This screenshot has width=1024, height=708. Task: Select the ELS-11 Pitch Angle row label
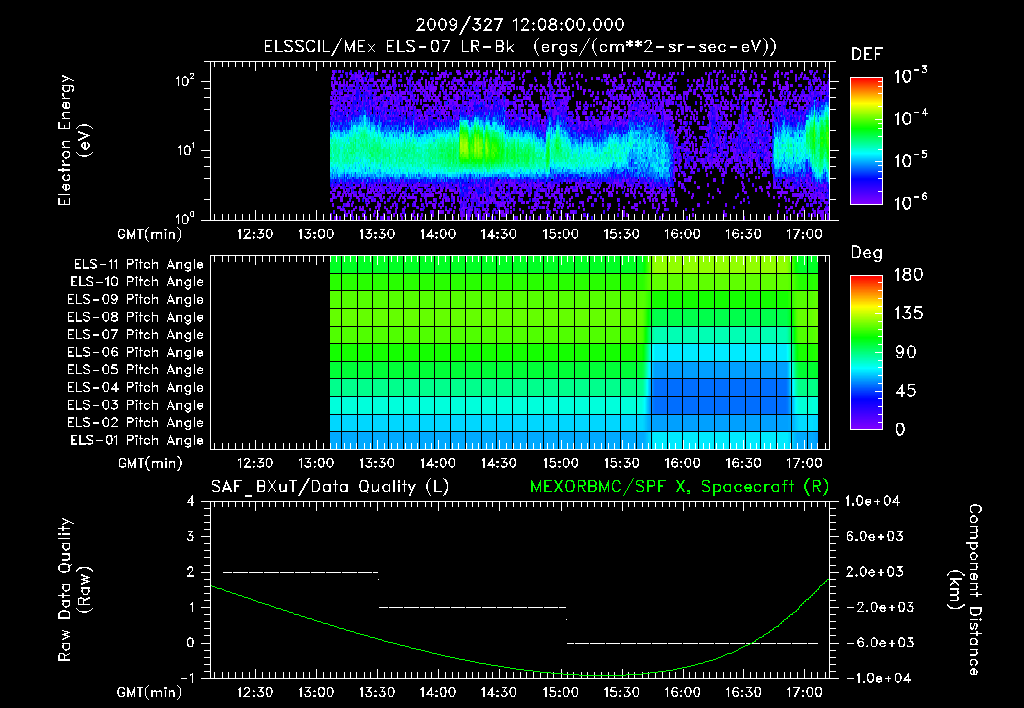coord(138,265)
